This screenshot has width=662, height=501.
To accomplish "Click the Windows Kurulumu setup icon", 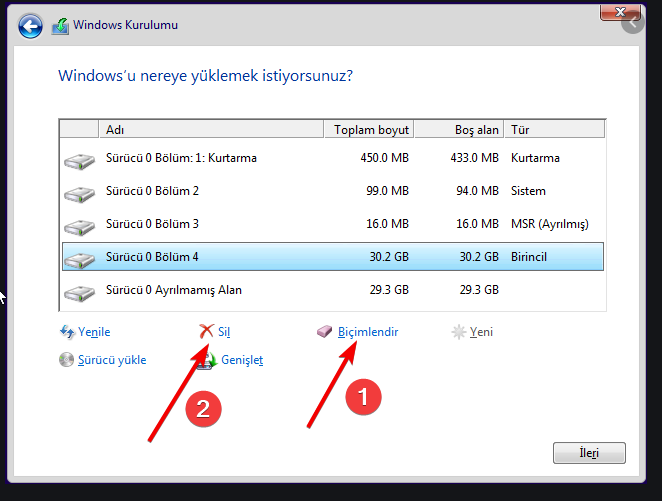I will click(60, 26).
